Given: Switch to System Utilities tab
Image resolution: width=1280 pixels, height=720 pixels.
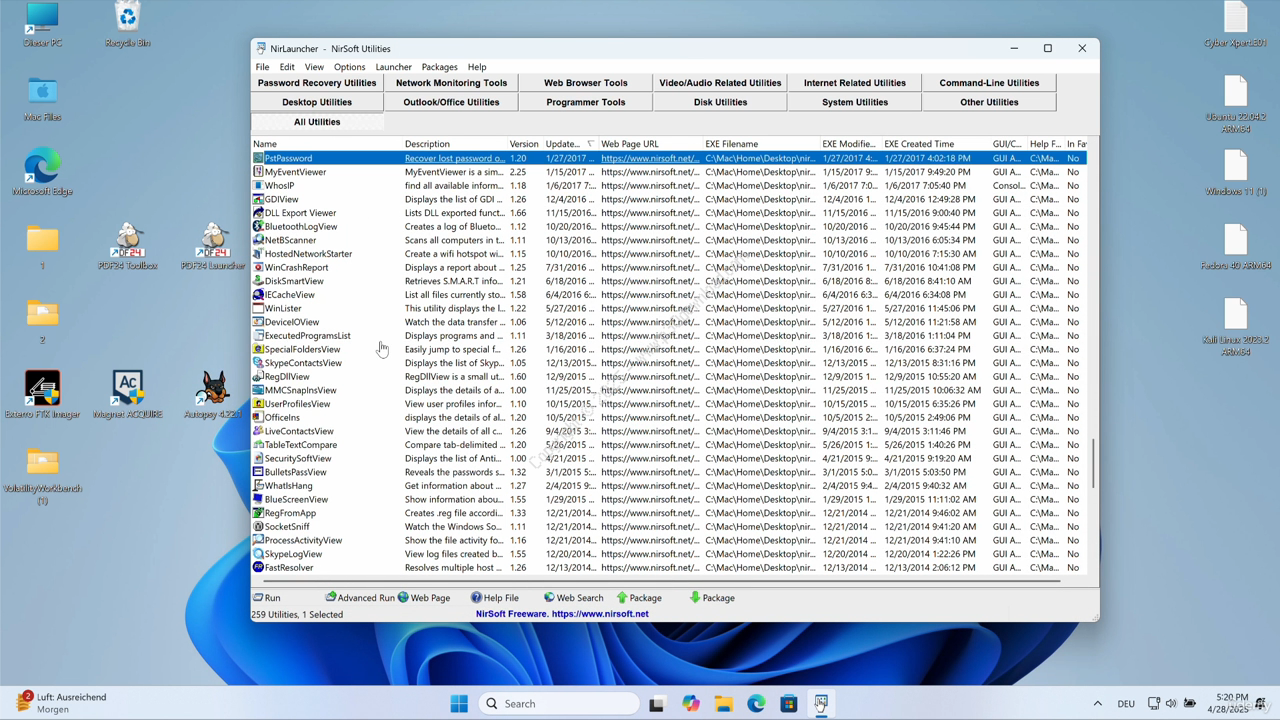Looking at the screenshot, I should pos(855,102).
